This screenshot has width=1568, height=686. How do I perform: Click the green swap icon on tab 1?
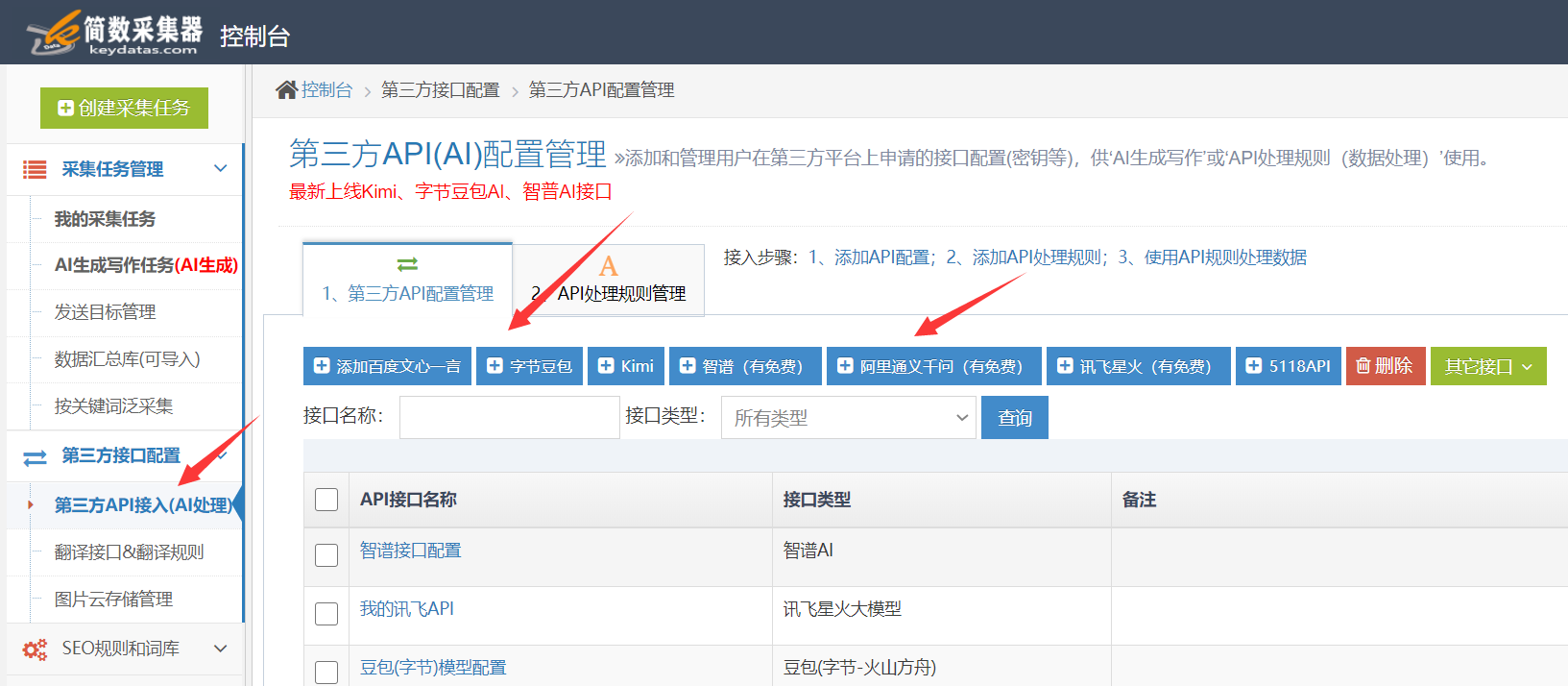(x=407, y=264)
